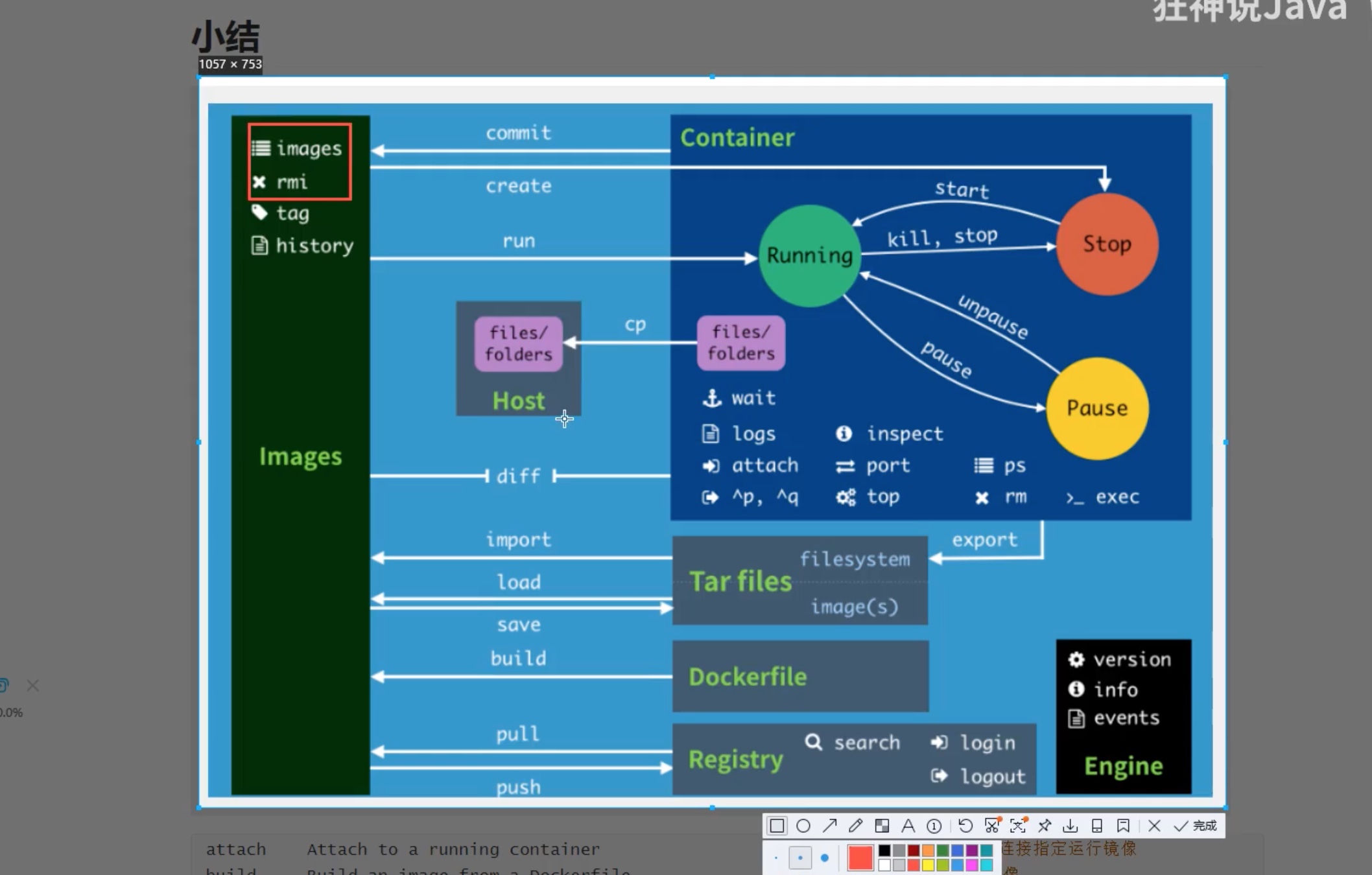Click the current red color preview

(x=860, y=857)
